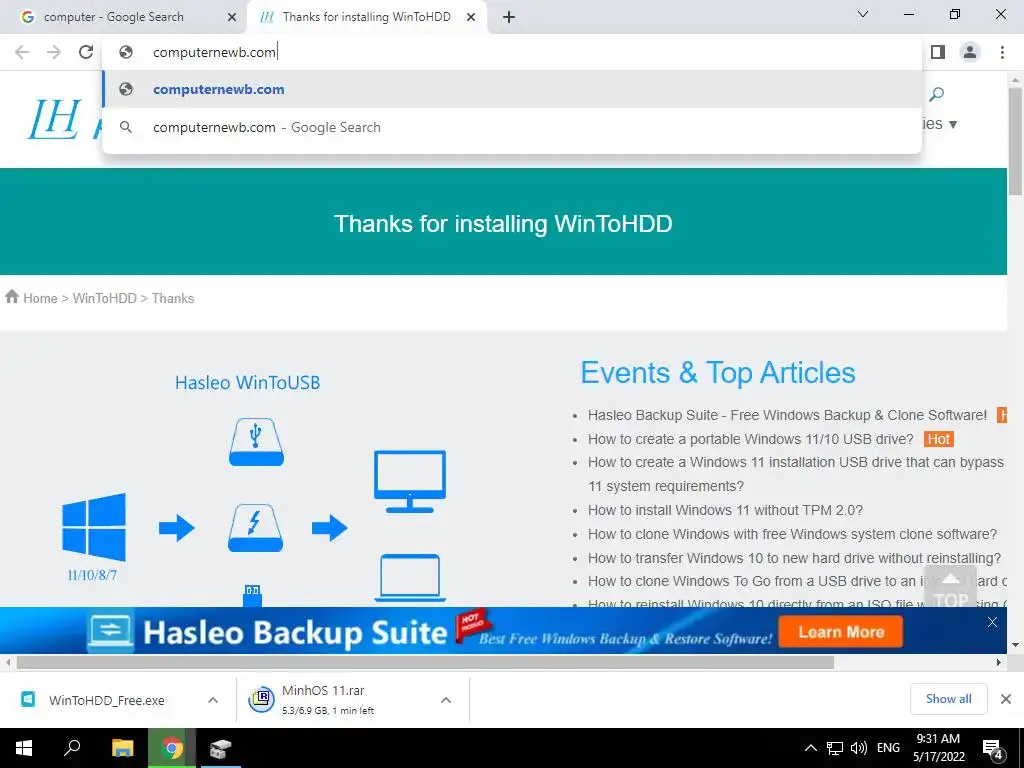Close the Hasleo Backup Suite banner ad
The width and height of the screenshot is (1024, 768).
[992, 622]
